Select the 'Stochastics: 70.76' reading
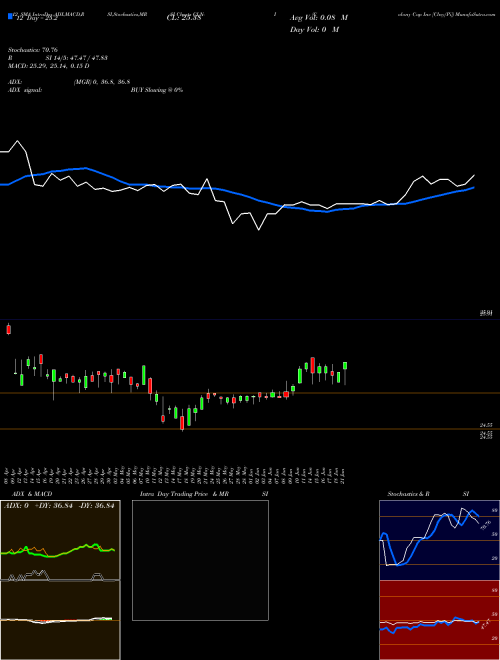 [33, 50]
